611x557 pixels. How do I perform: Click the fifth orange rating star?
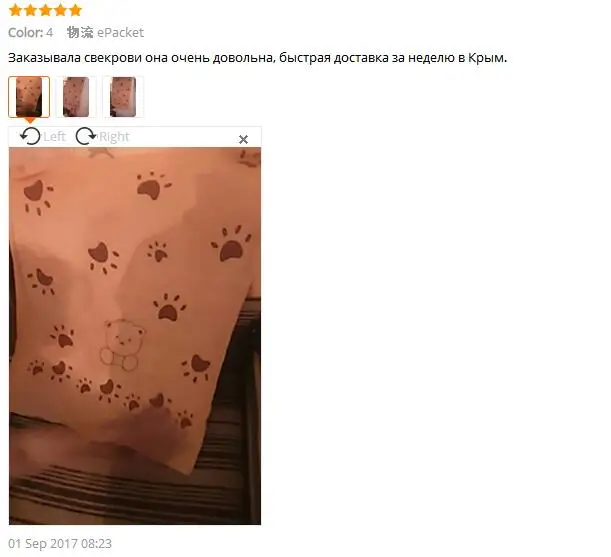coord(75,10)
